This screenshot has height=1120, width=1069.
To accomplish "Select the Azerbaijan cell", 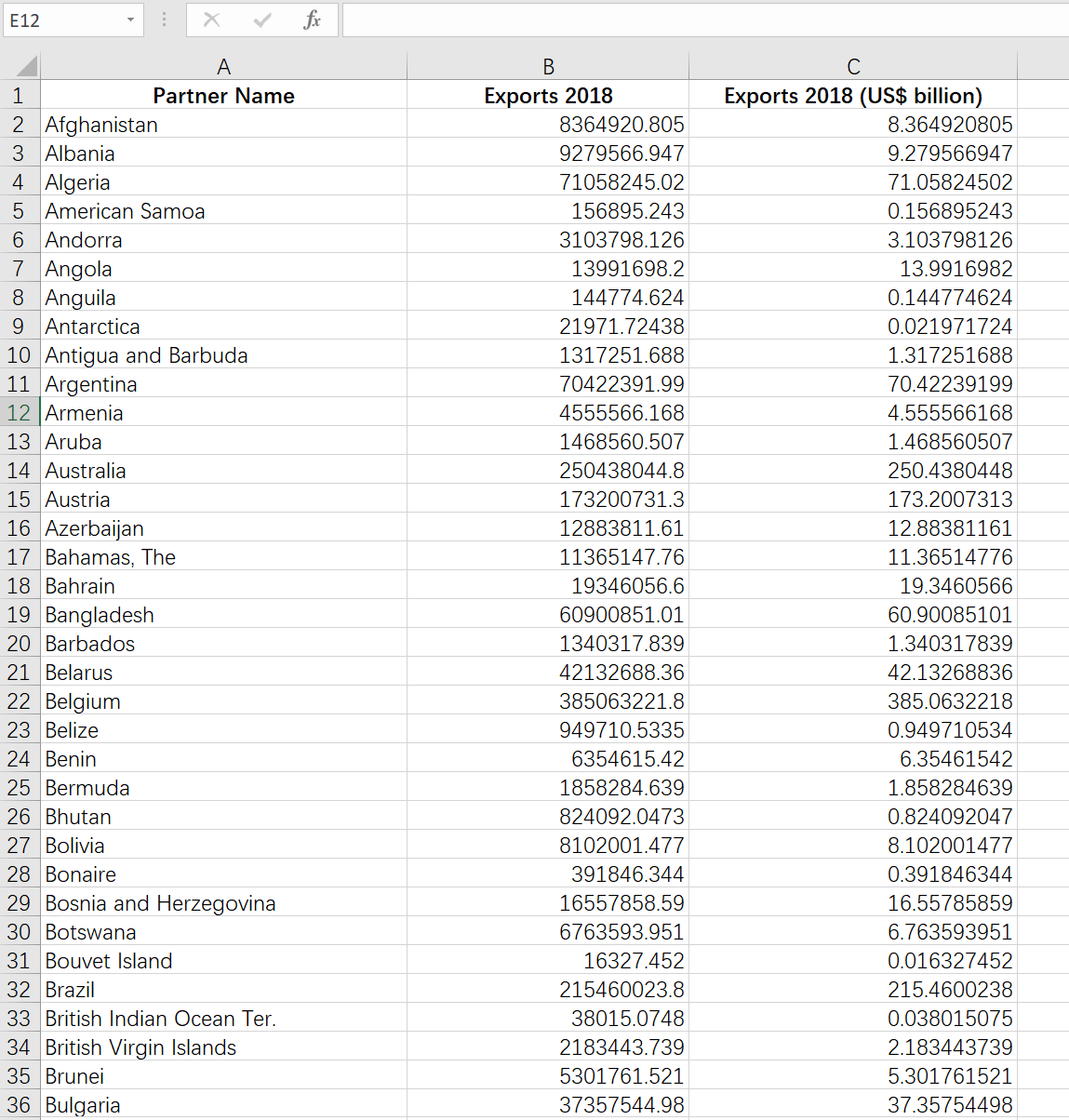I will click(223, 527).
